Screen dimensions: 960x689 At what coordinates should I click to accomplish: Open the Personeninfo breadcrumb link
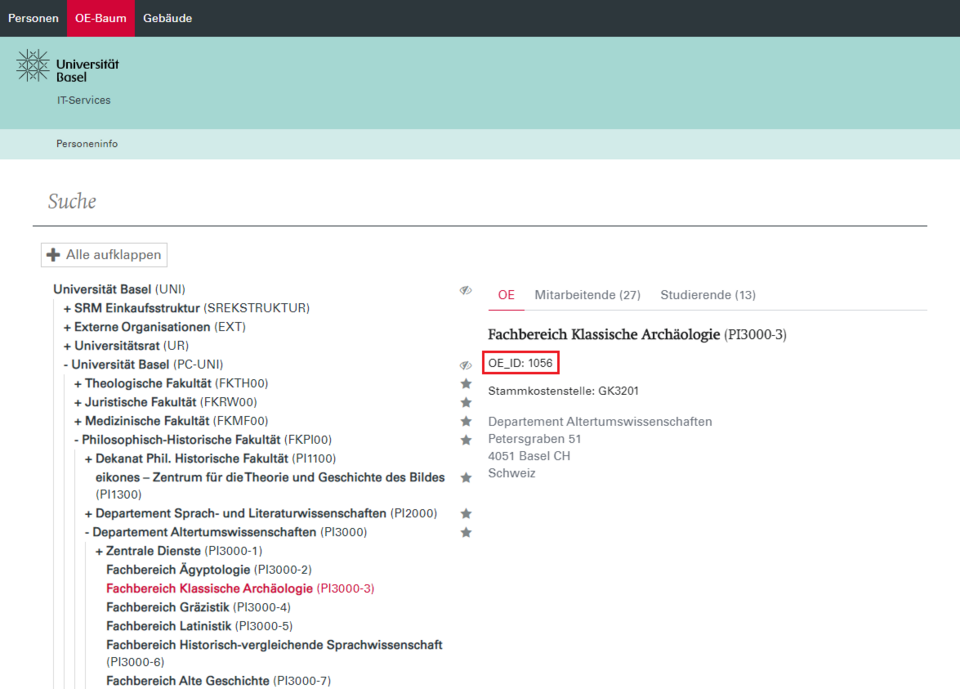coord(87,144)
